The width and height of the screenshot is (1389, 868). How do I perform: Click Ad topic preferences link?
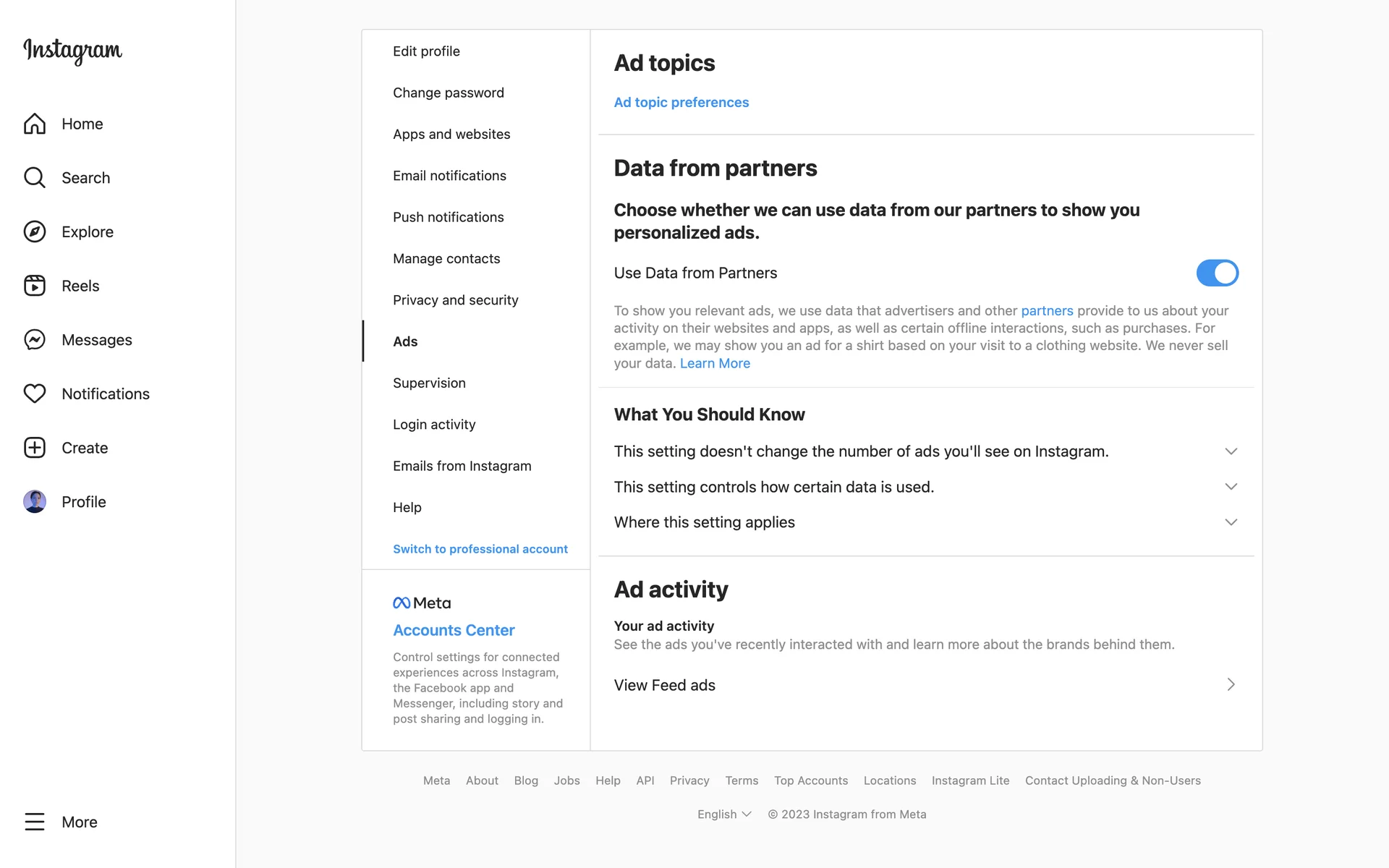(x=681, y=103)
